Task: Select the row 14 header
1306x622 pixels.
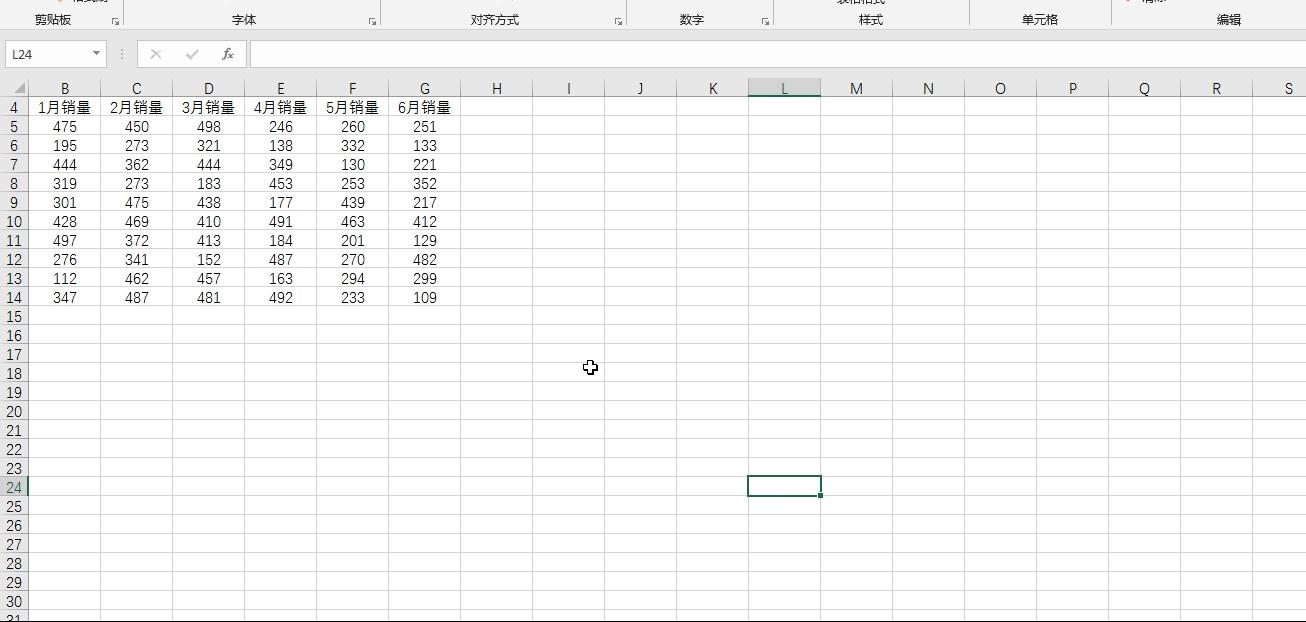Action: (x=14, y=298)
